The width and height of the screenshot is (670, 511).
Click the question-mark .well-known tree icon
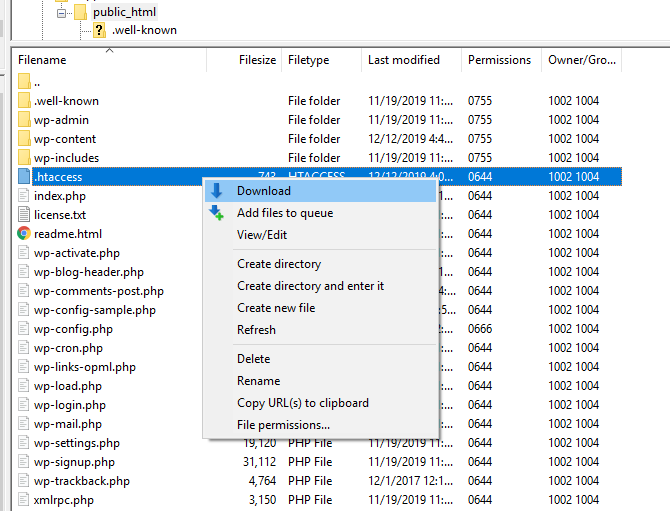[99, 30]
